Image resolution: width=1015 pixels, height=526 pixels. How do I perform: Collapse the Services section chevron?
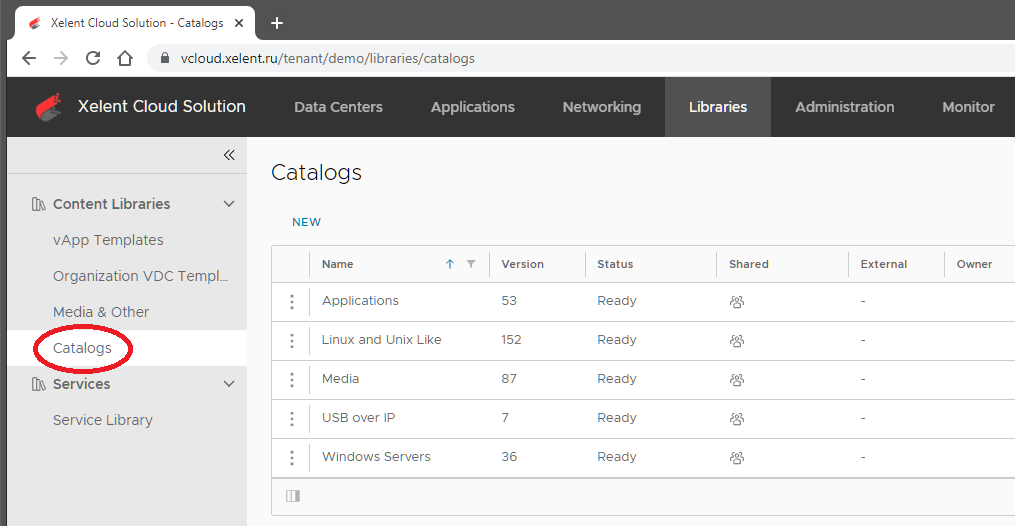pos(229,384)
